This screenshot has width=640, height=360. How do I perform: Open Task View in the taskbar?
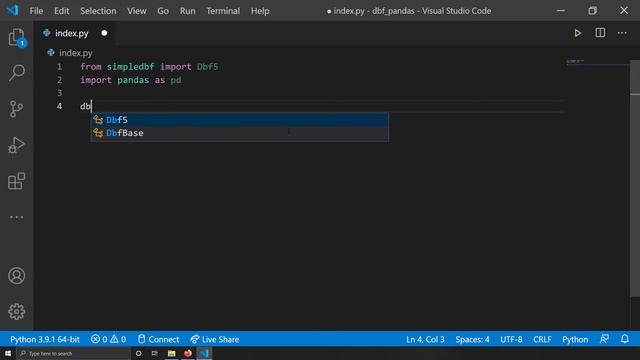point(155,353)
